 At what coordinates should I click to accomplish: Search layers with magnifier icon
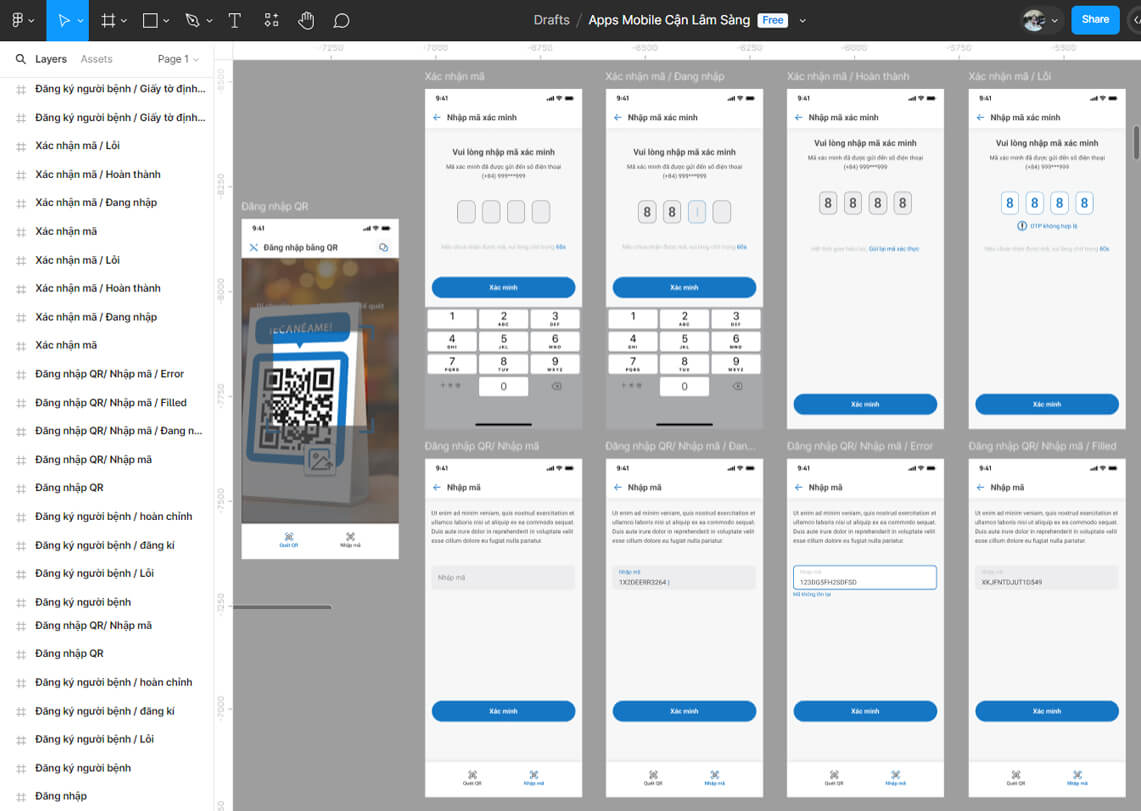[20, 60]
